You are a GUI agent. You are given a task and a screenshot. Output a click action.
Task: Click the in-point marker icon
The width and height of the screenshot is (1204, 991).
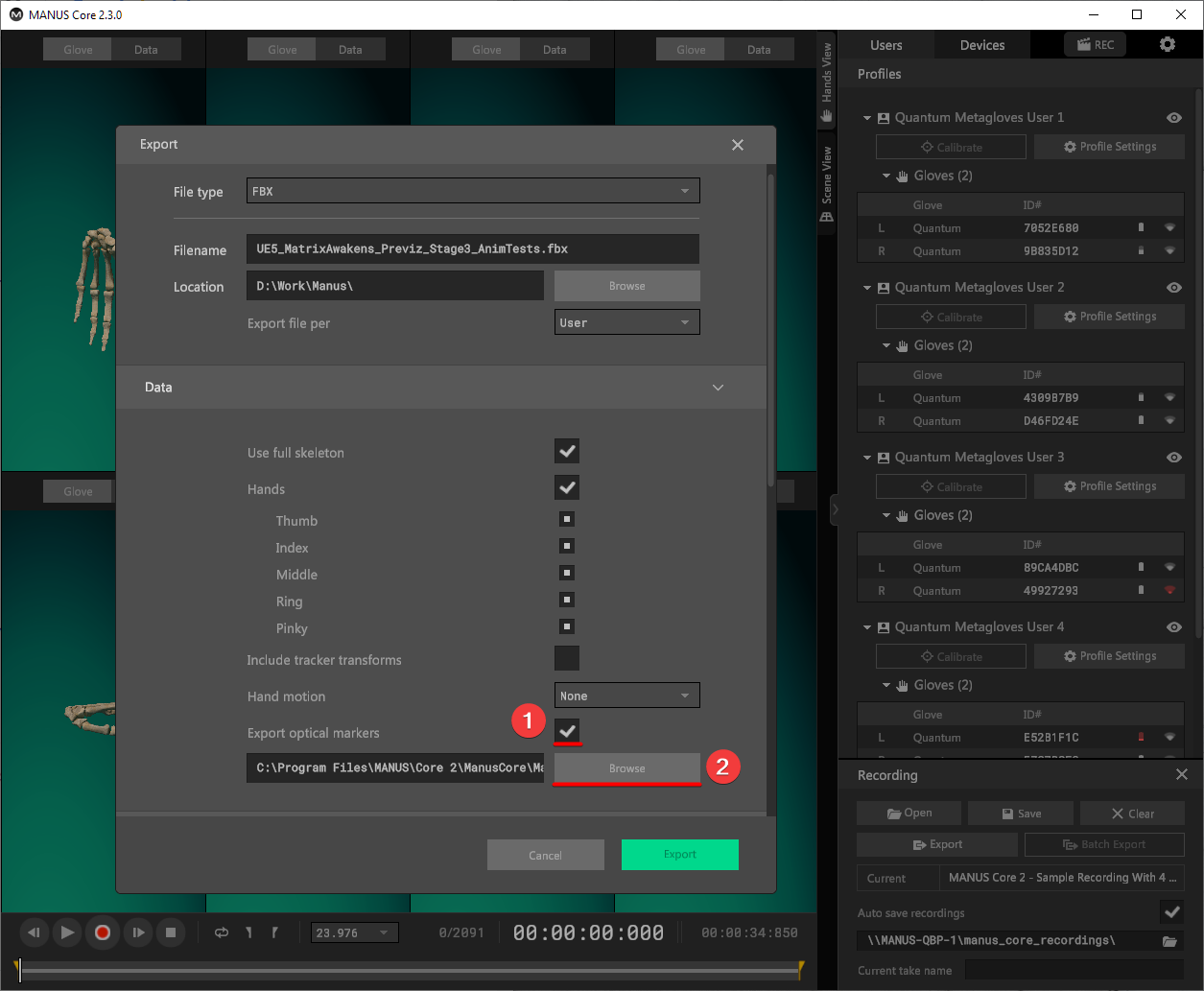tap(248, 932)
